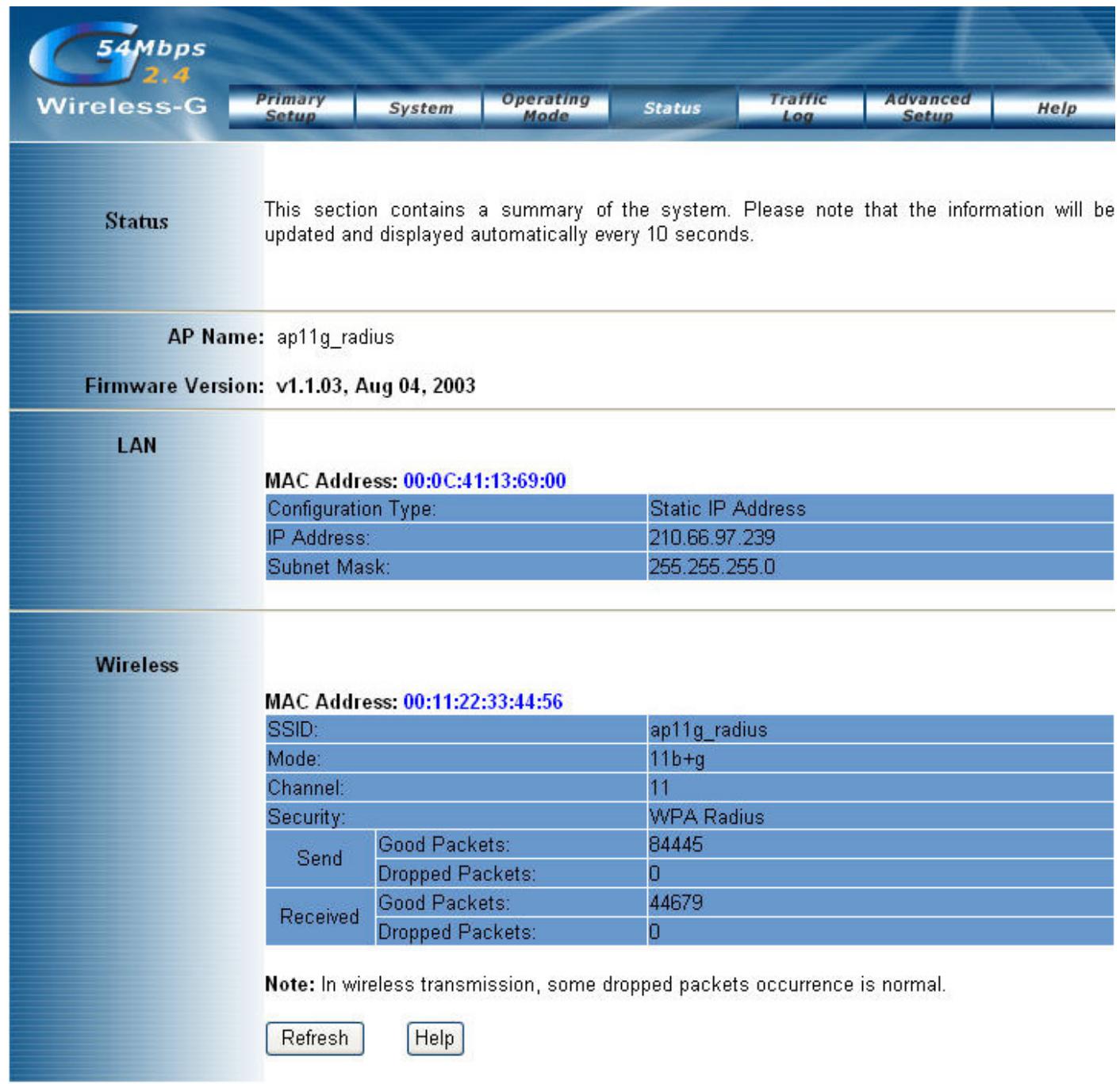Click received good packets count 44679
Viewport: 1120px width, 1084px height.
pos(880,902)
